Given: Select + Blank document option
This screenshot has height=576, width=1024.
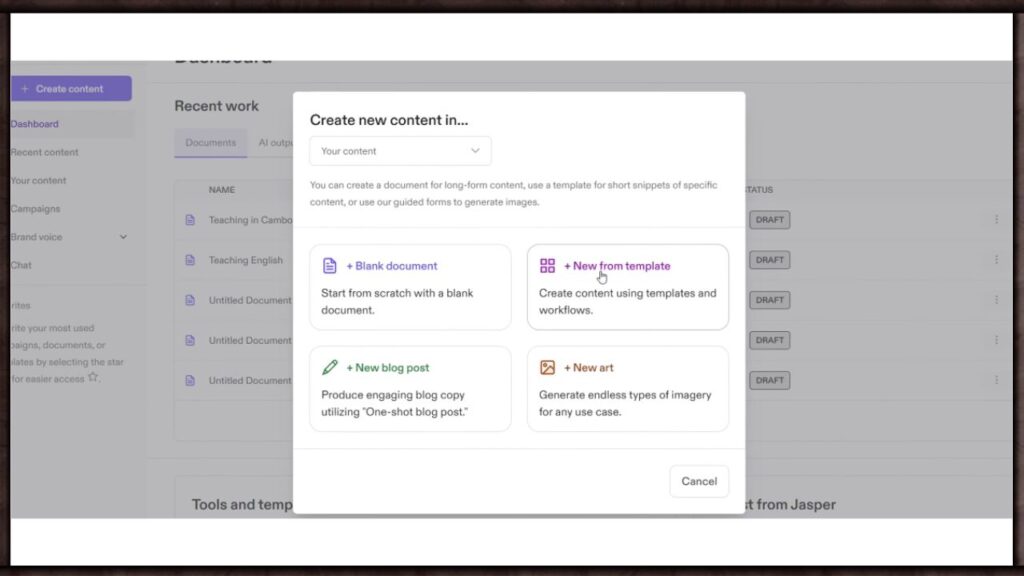Looking at the screenshot, I should point(410,287).
